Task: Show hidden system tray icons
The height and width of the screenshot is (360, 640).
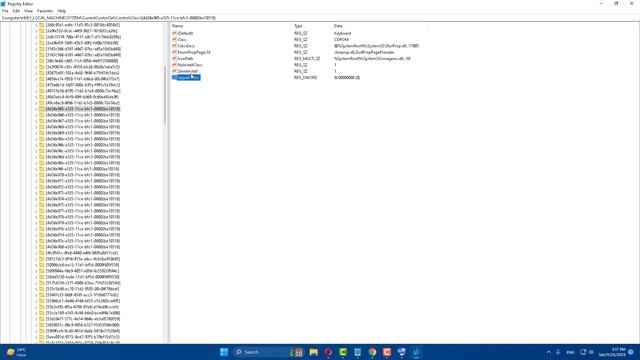Action: 549,352
